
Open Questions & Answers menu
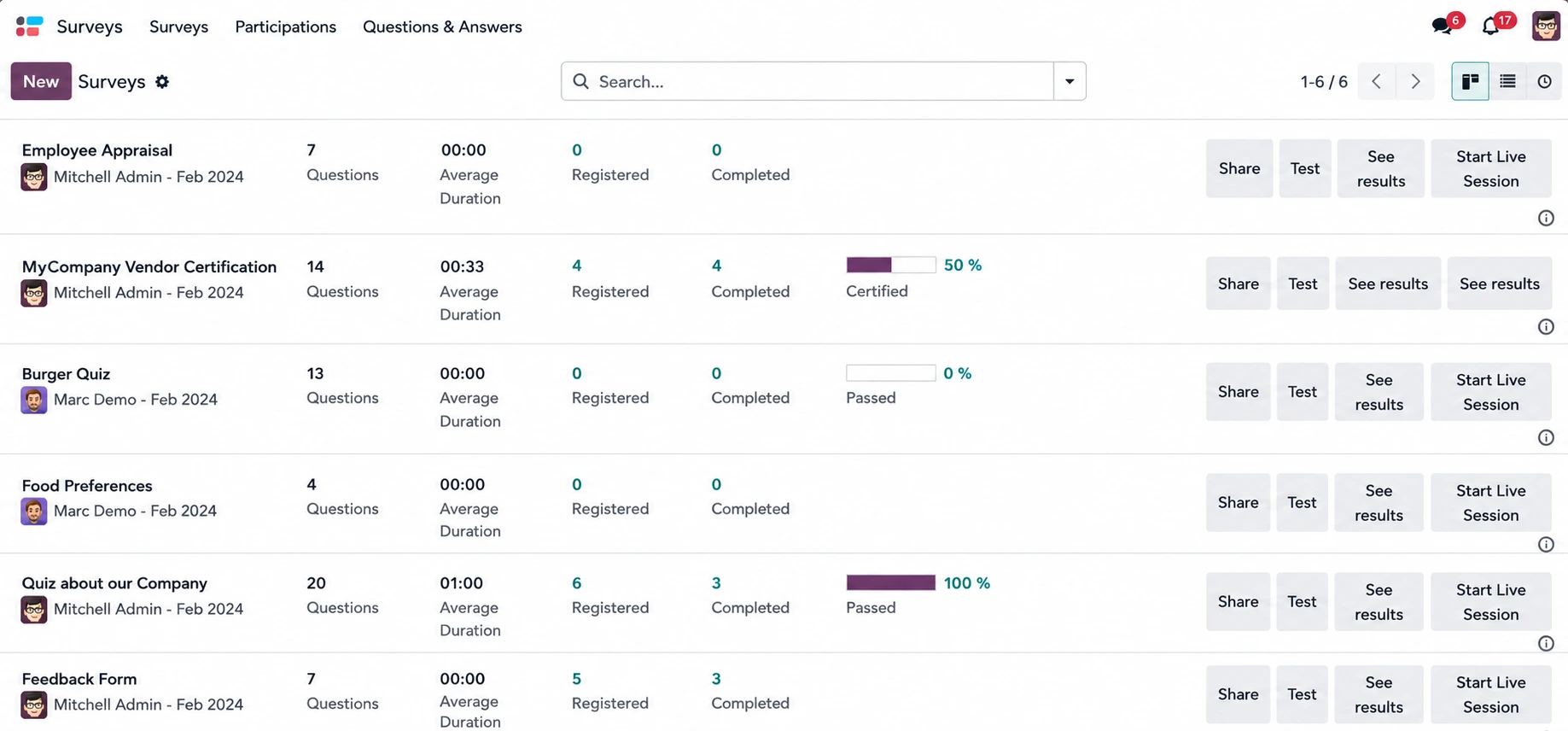[x=442, y=26]
